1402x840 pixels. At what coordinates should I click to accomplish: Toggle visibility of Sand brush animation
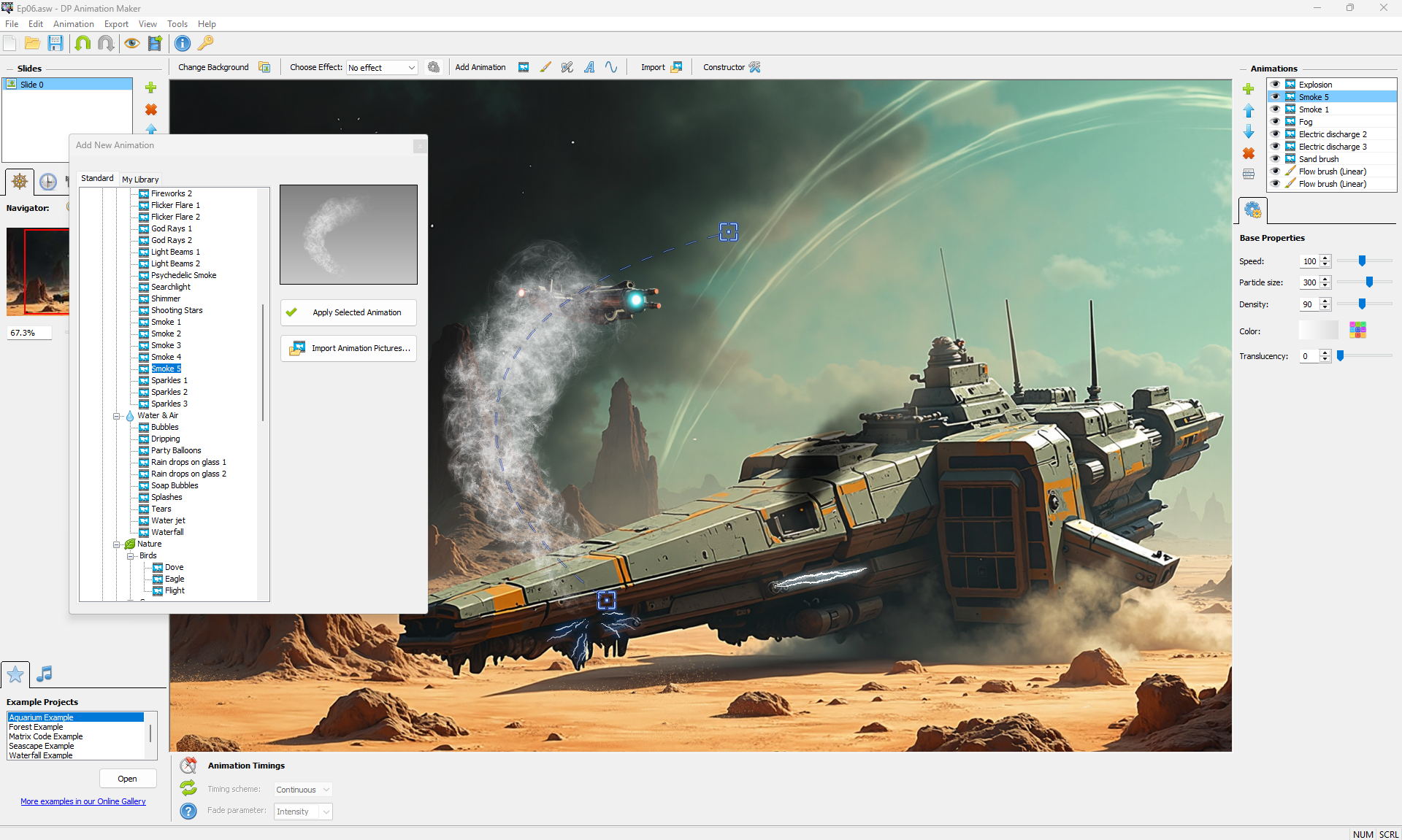(x=1275, y=159)
